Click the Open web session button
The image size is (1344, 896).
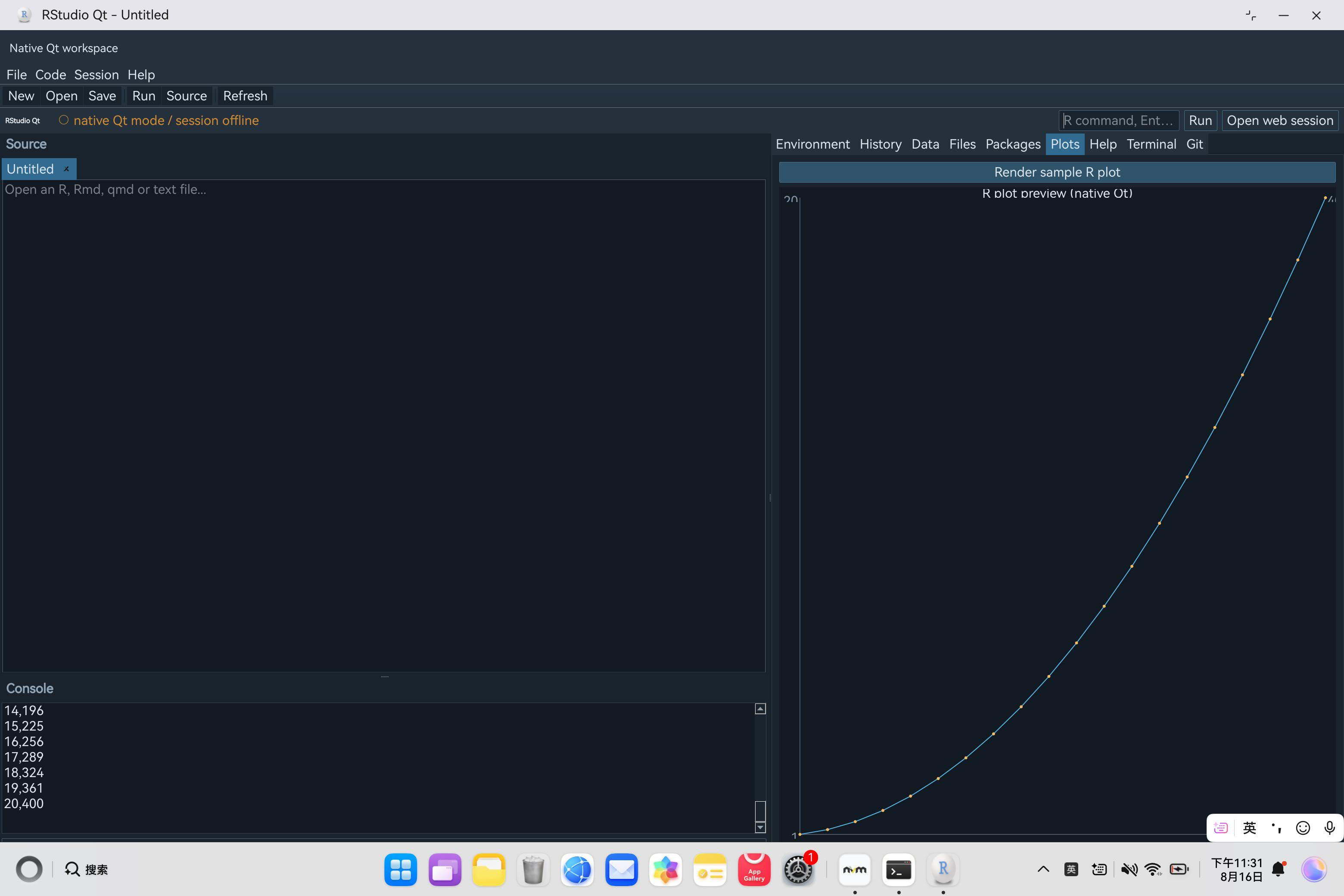point(1280,121)
